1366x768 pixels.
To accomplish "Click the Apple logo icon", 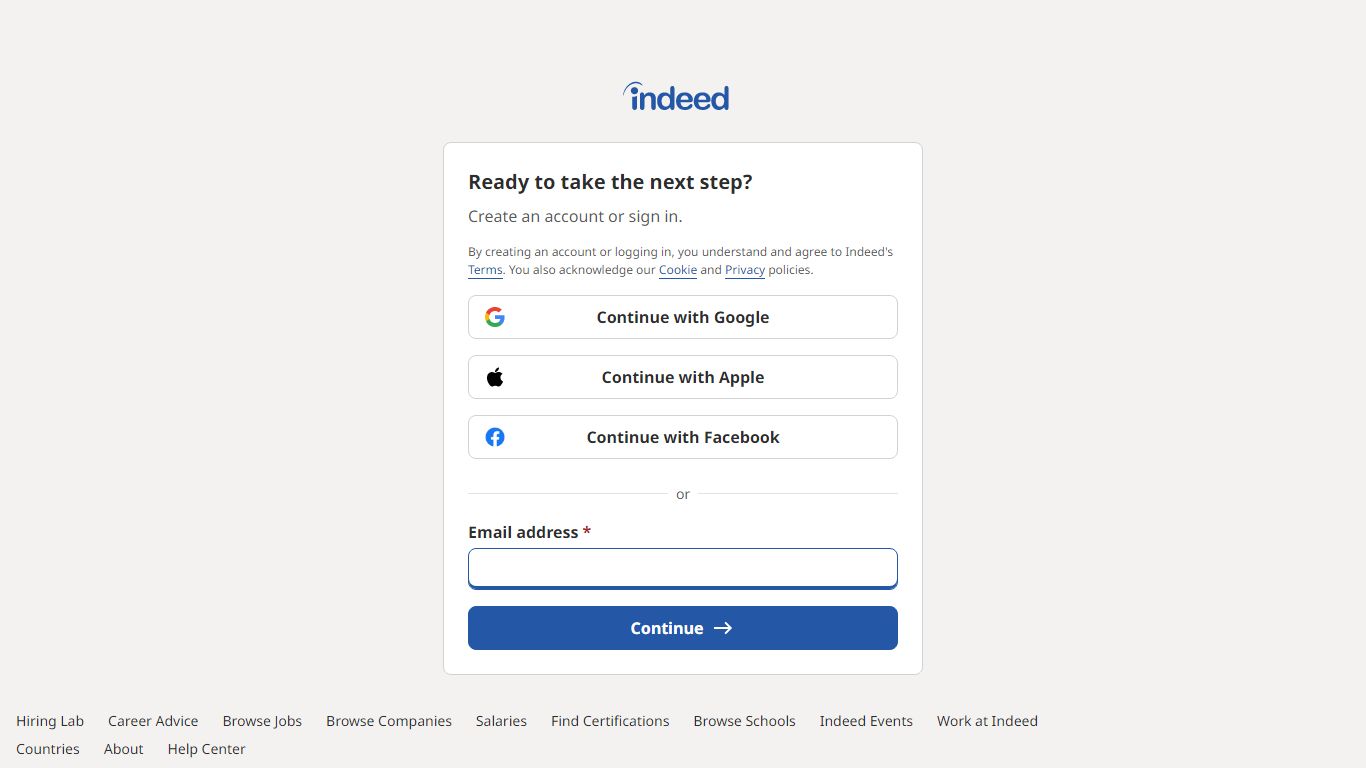I will (495, 377).
